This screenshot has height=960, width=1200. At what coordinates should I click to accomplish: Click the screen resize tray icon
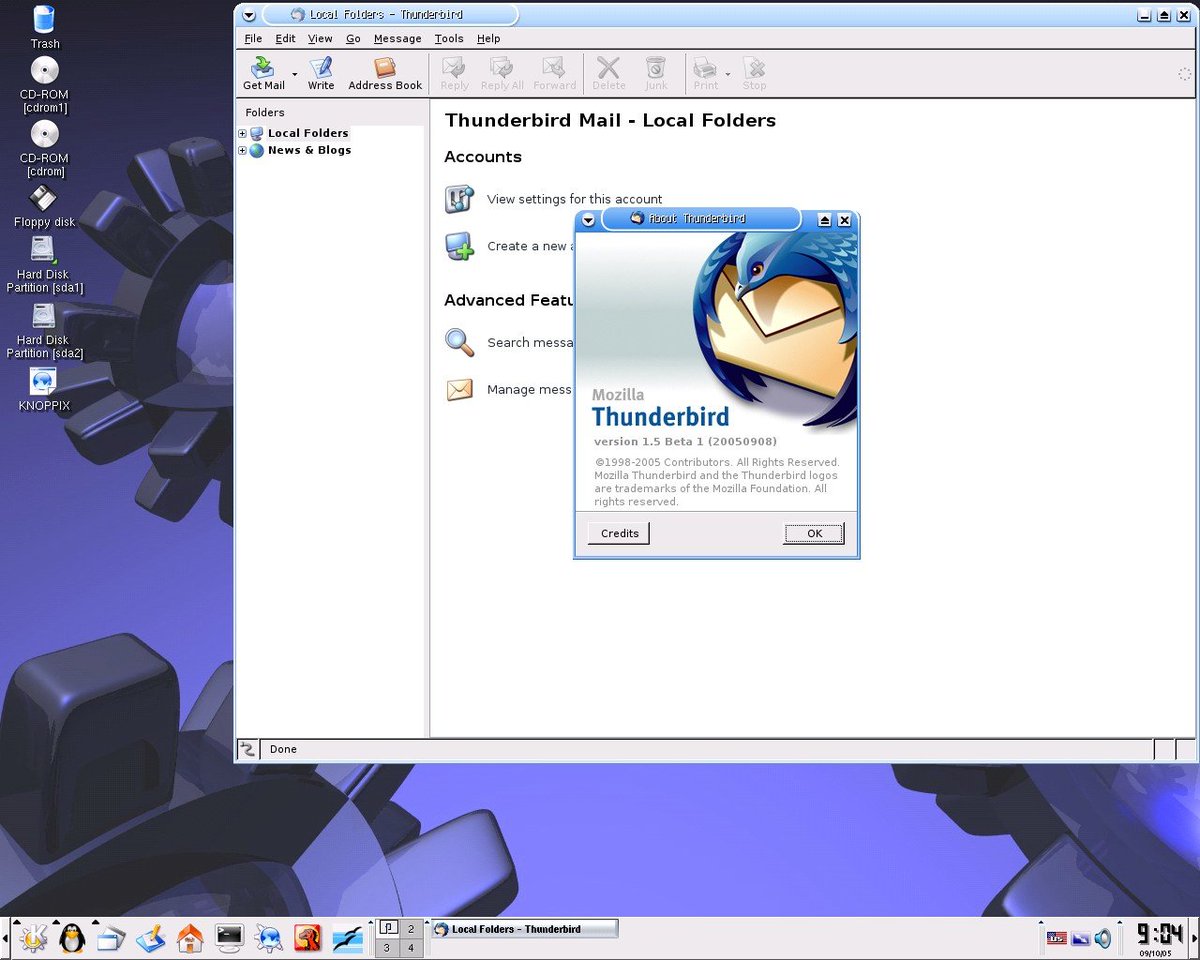[x=1080, y=938]
